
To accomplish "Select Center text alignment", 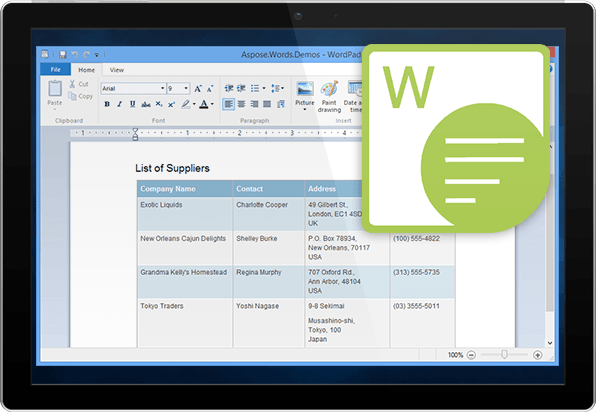I will (x=241, y=104).
